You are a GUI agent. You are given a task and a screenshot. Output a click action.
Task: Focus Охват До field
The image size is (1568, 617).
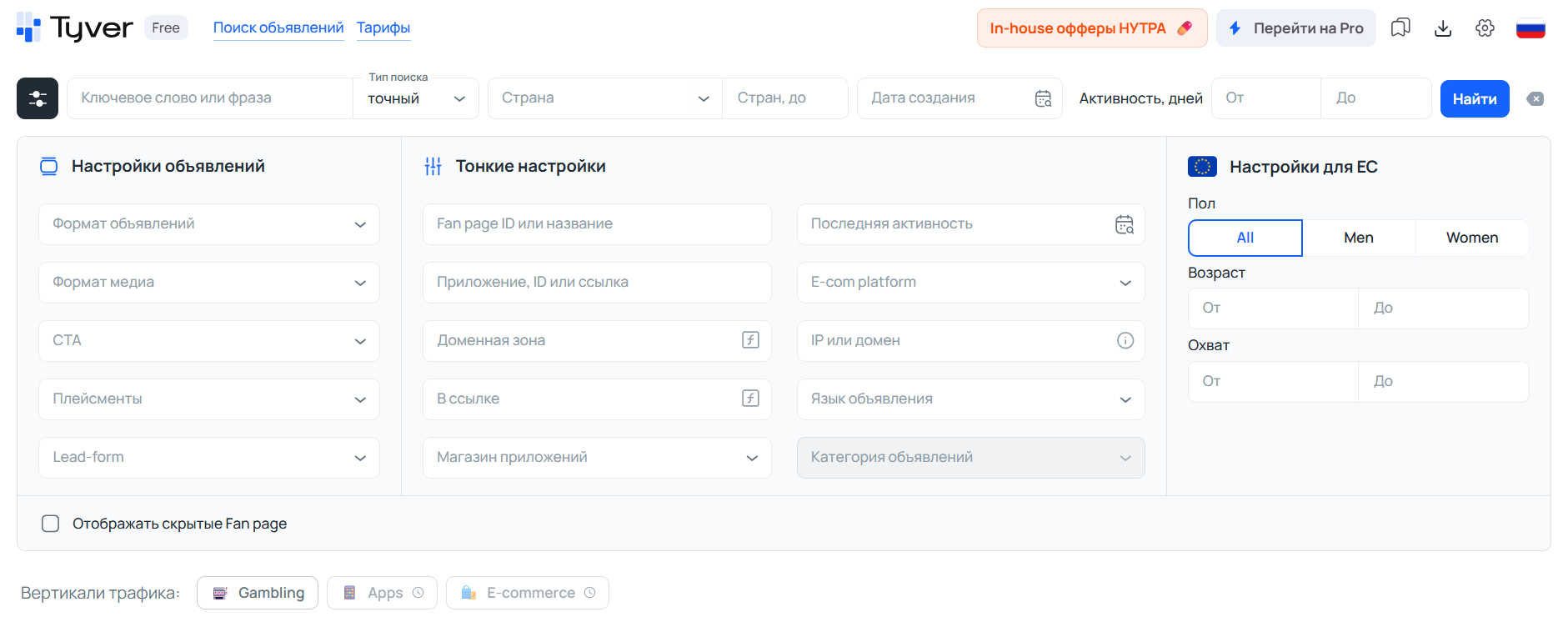tap(1444, 382)
